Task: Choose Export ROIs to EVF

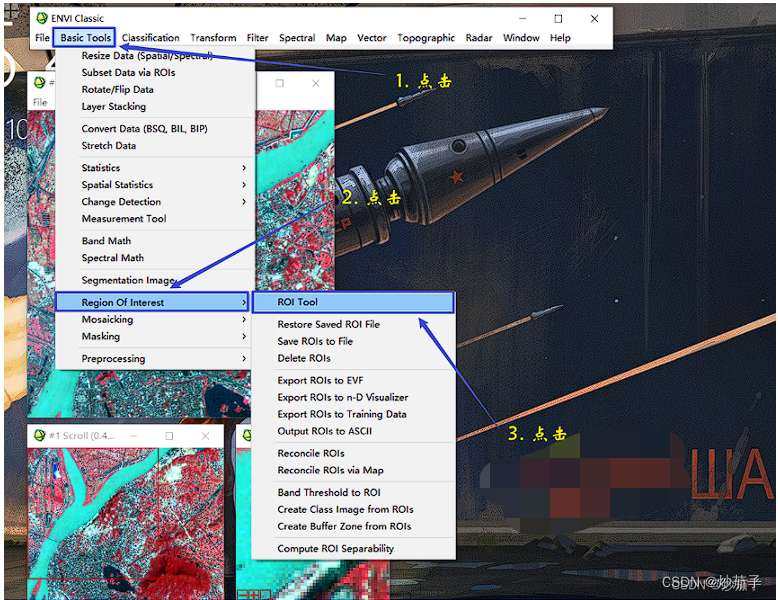Action: 353,380
